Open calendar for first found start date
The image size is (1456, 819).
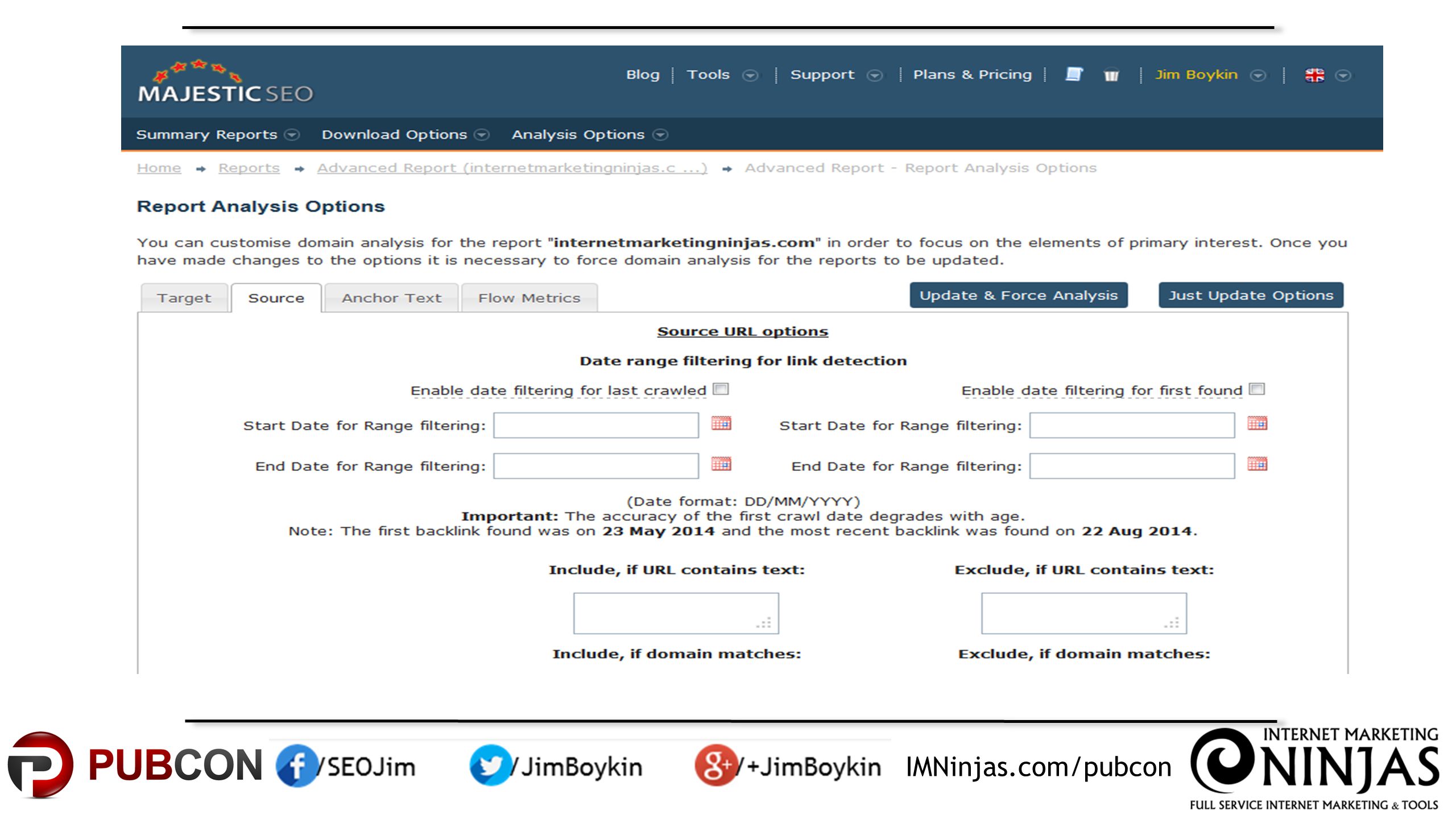(x=1257, y=423)
